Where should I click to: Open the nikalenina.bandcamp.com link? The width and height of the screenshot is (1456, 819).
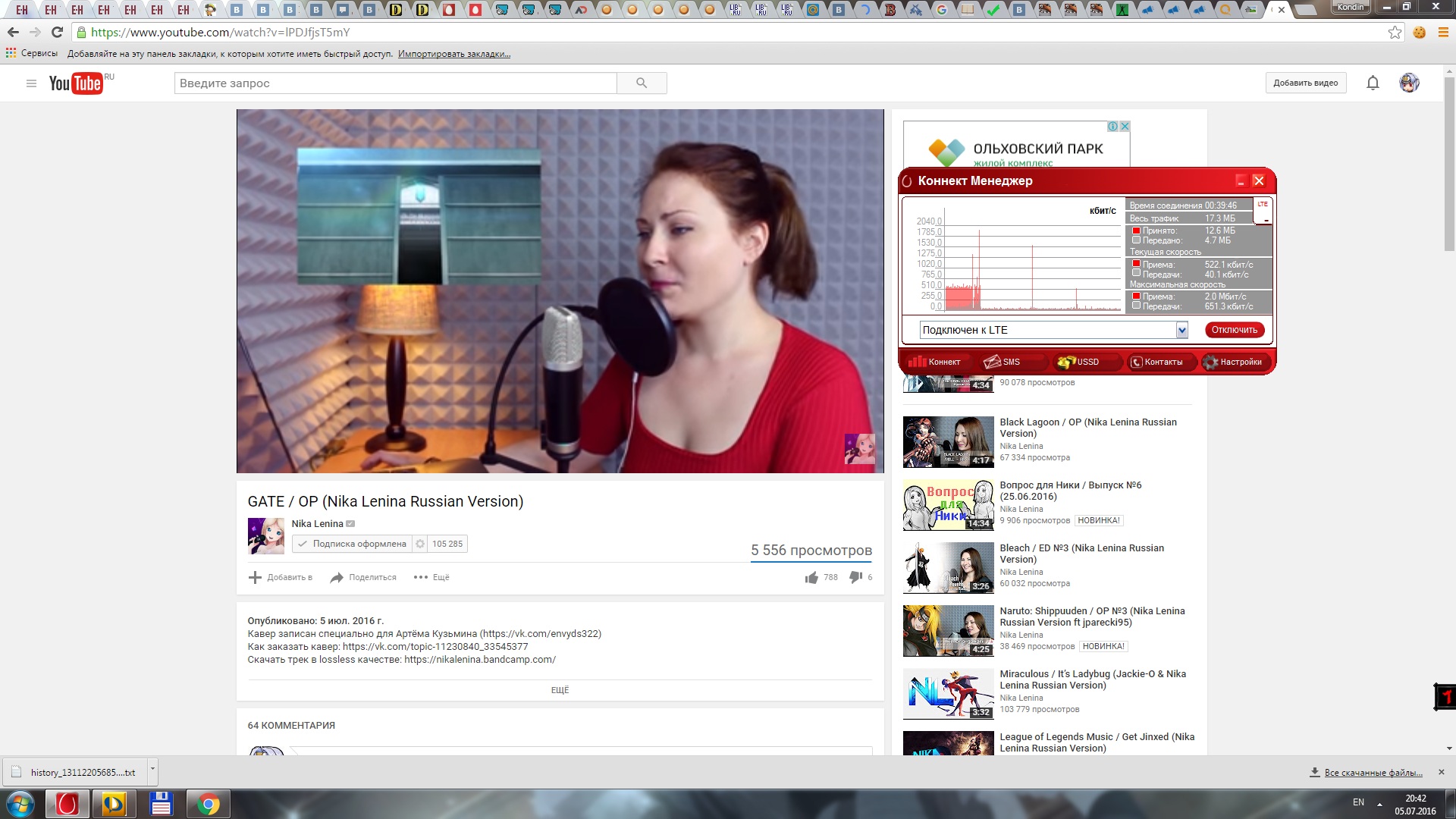480,660
